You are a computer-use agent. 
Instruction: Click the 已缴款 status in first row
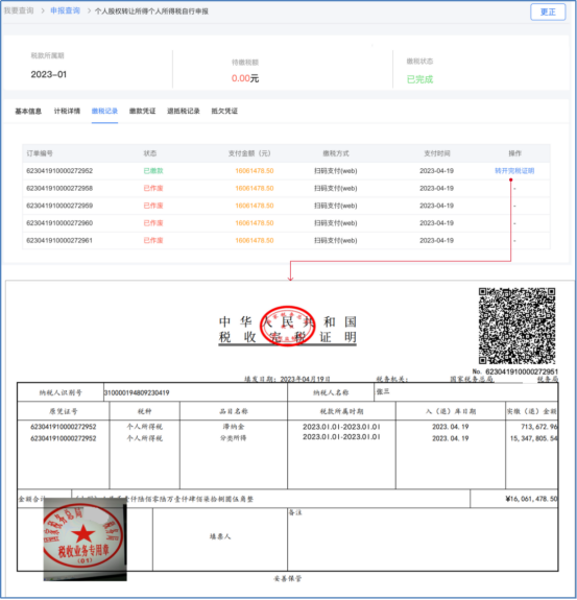coord(153,171)
